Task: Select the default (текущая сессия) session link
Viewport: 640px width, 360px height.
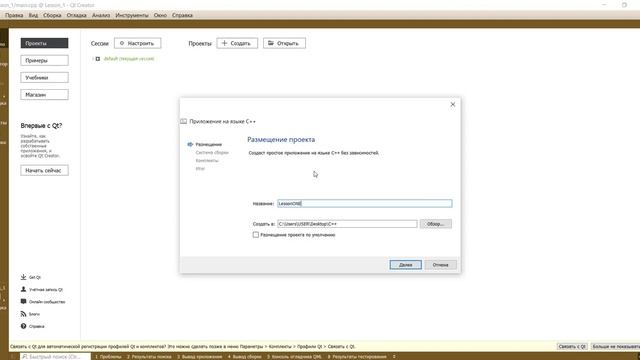Action: point(129,59)
